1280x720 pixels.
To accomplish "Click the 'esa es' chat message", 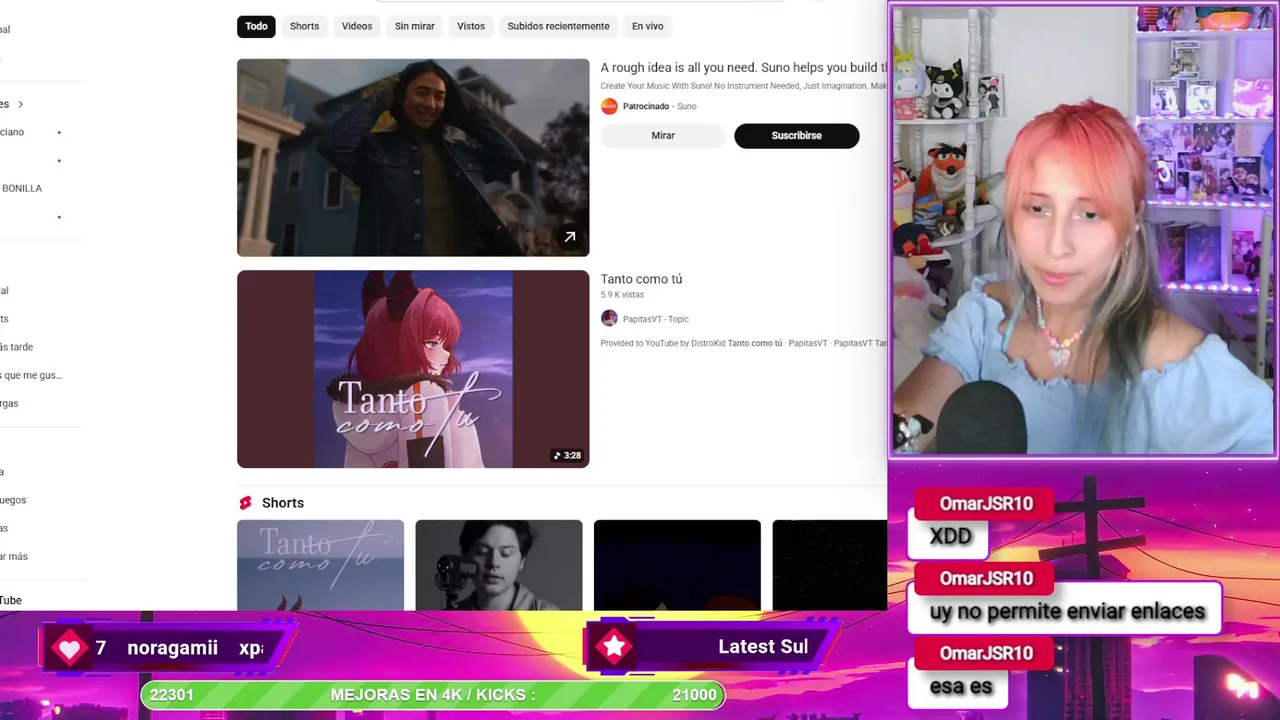I will point(960,687).
